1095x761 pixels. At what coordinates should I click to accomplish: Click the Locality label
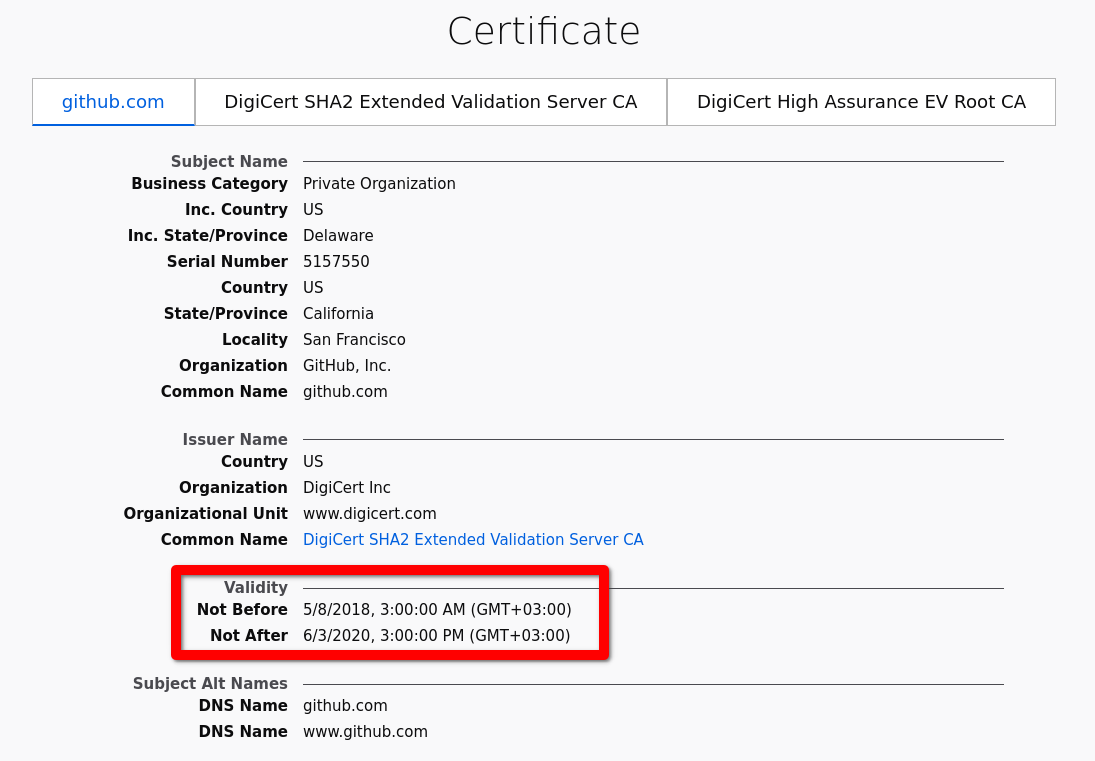(255, 340)
